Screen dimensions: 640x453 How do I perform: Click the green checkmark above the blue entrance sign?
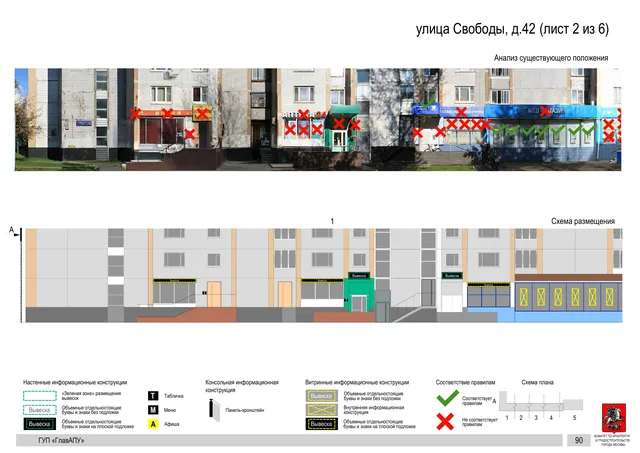(427, 104)
